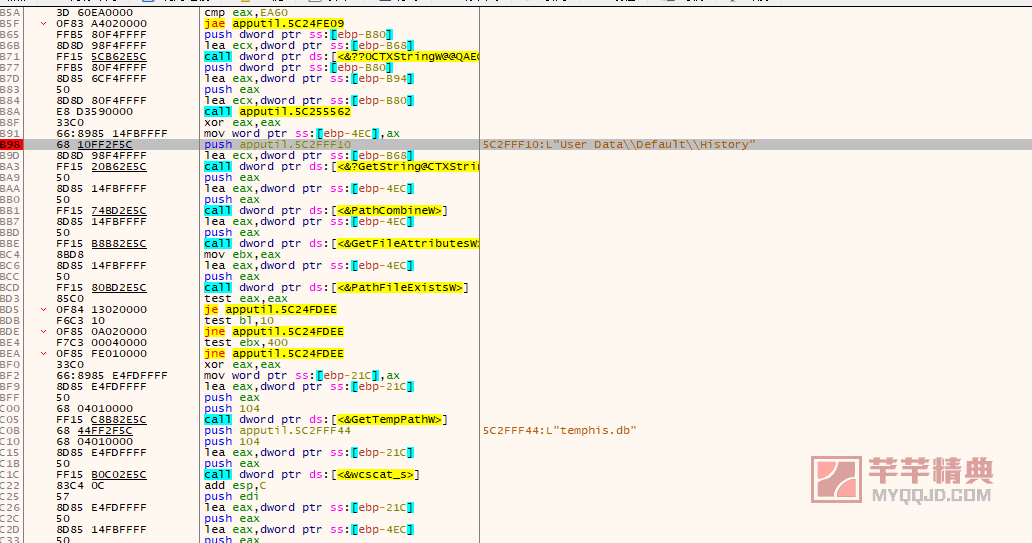Screen dimensions: 1032x543
Task: Select the 'cmp eax,EA60' instruction
Action: (245, 13)
